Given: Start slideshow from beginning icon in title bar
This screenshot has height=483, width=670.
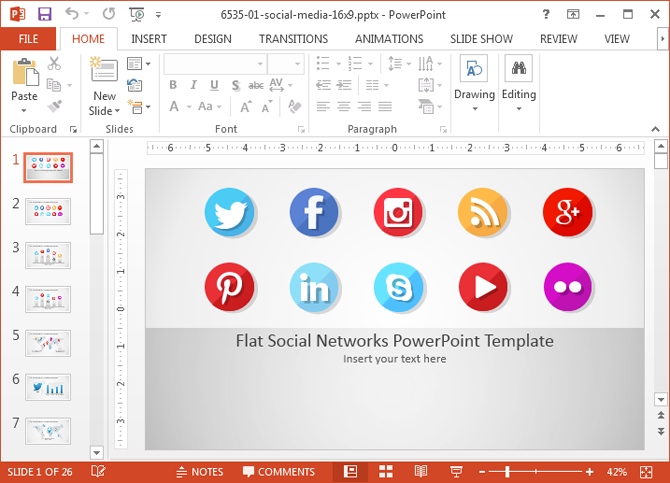Looking at the screenshot, I should [x=137, y=15].
